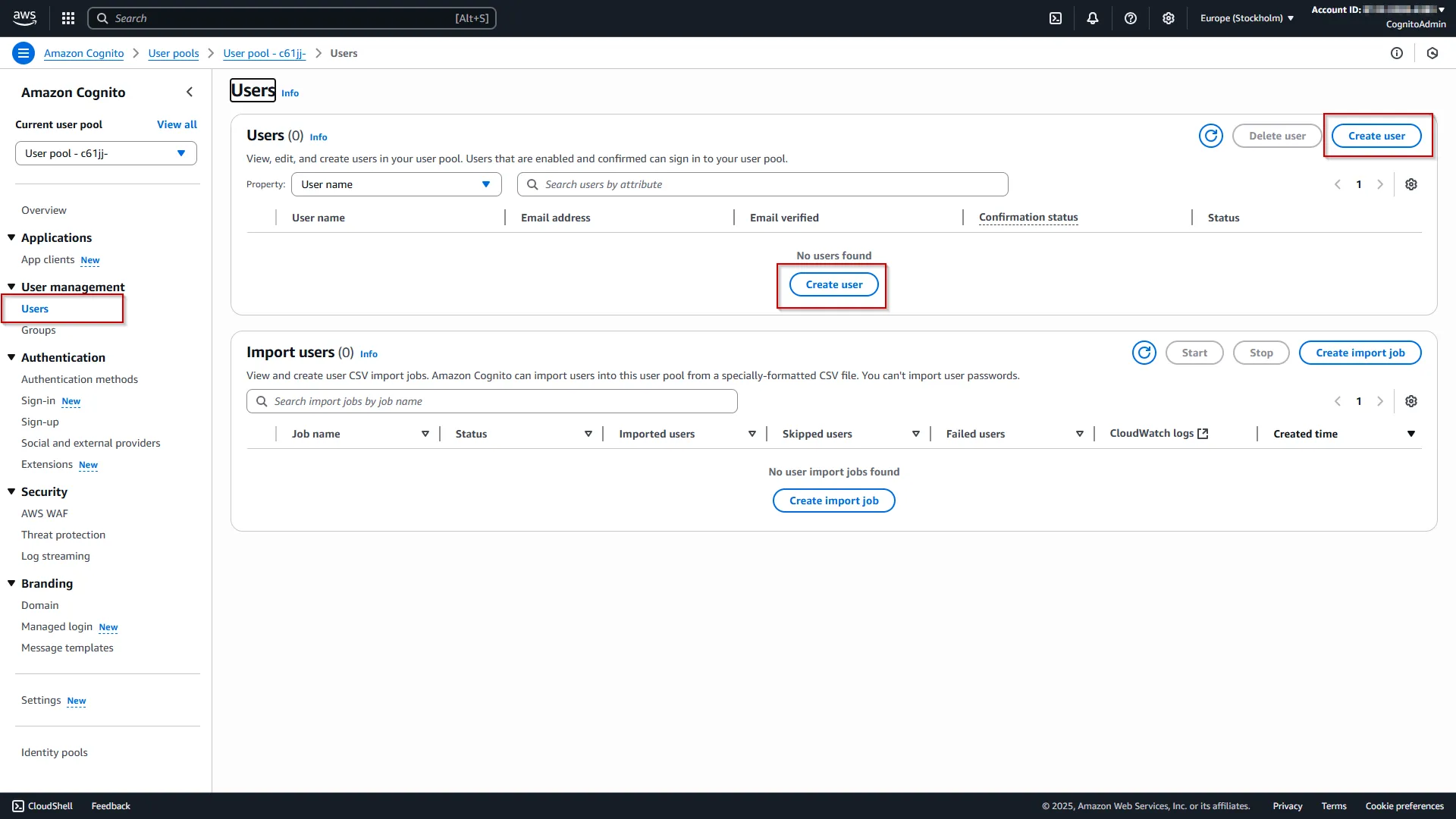Click View all user pools link

177,124
